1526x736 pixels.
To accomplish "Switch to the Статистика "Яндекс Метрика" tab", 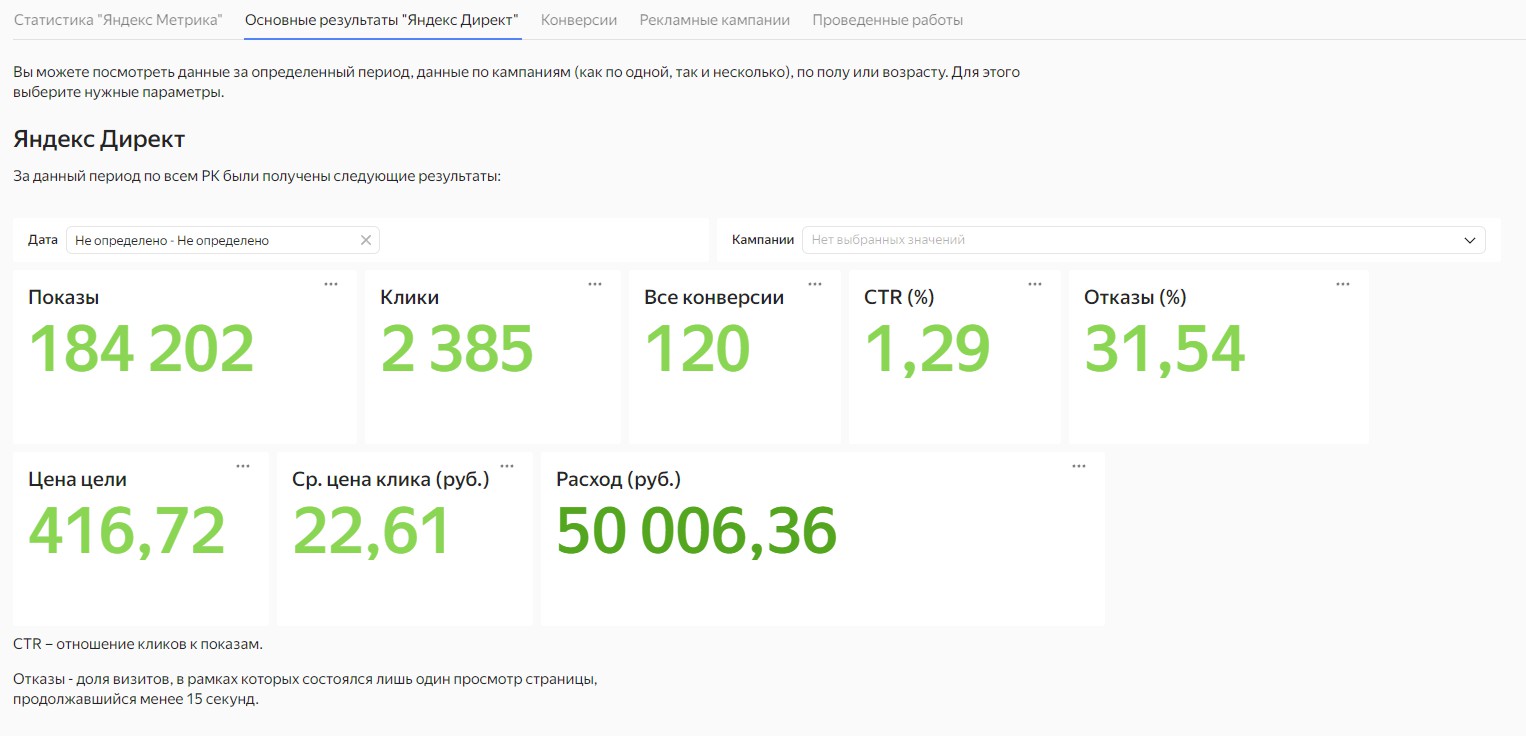I will click(x=118, y=20).
